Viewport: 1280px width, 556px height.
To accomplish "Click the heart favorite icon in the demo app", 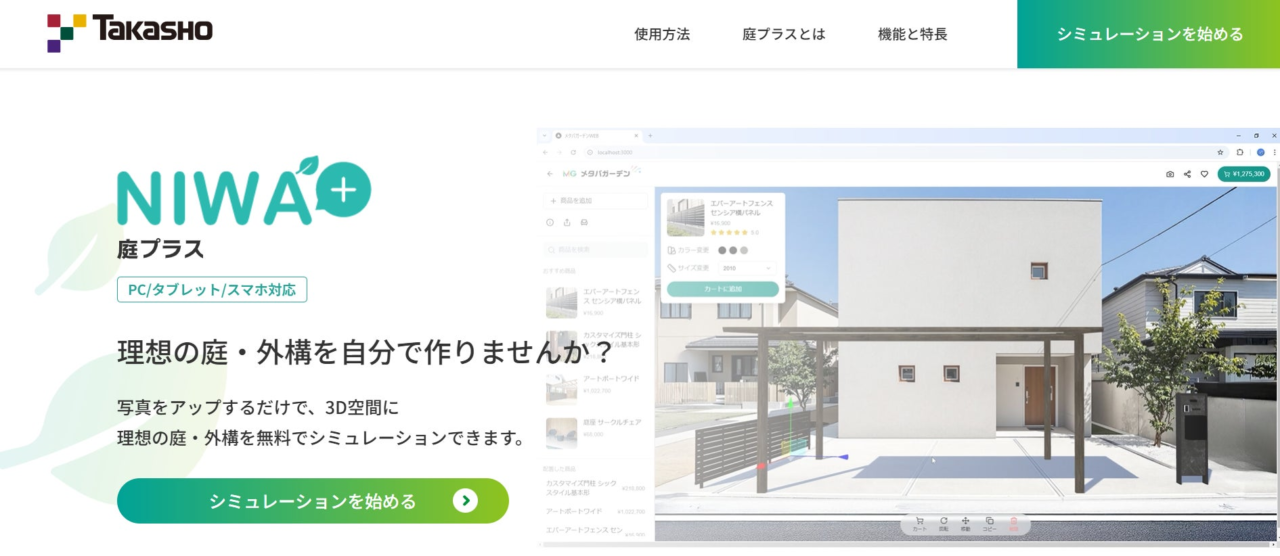I will 1204,174.
